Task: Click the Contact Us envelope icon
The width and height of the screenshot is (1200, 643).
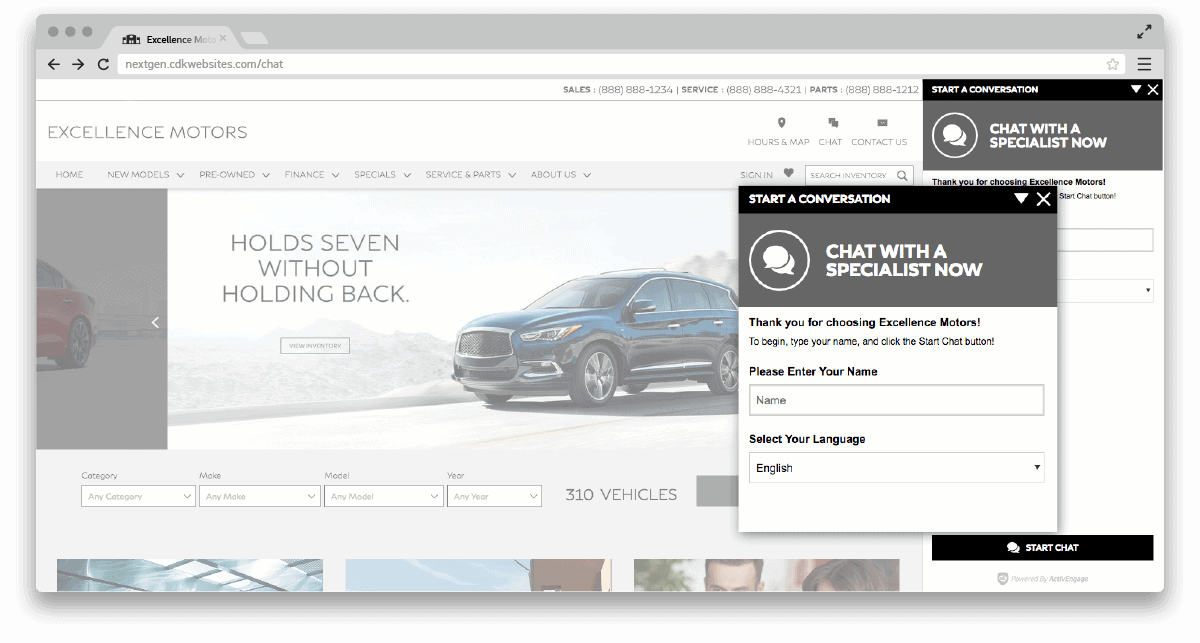Action: pyautogui.click(x=882, y=123)
